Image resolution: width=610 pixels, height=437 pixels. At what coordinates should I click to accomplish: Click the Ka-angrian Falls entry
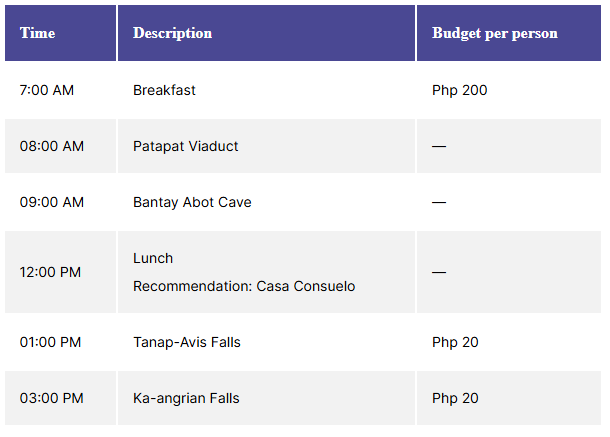pos(186,398)
